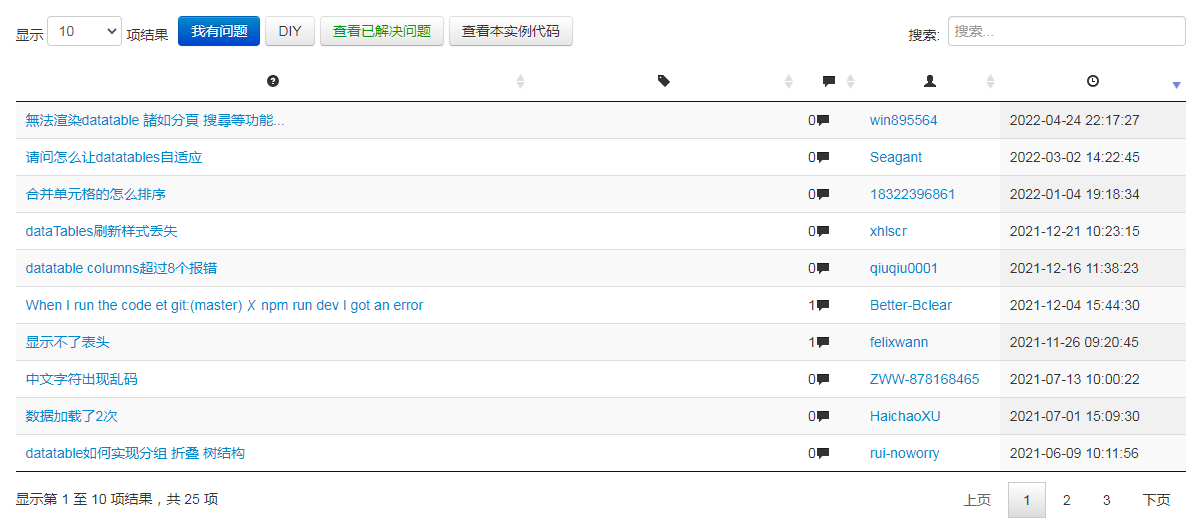Toggle sort arrows beside question column
The width and height of the screenshot is (1201, 531).
(x=520, y=82)
